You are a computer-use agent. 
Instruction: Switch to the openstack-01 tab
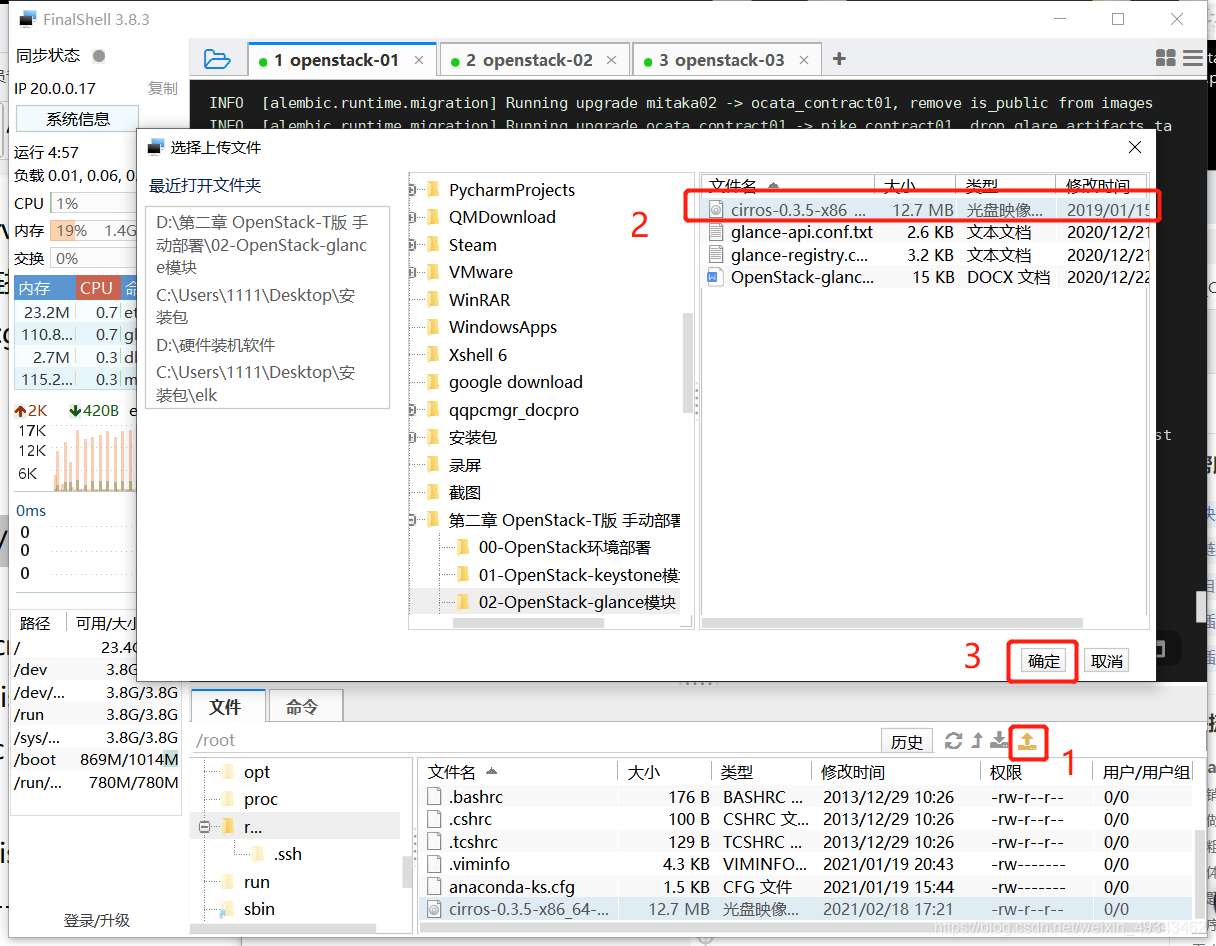point(342,60)
